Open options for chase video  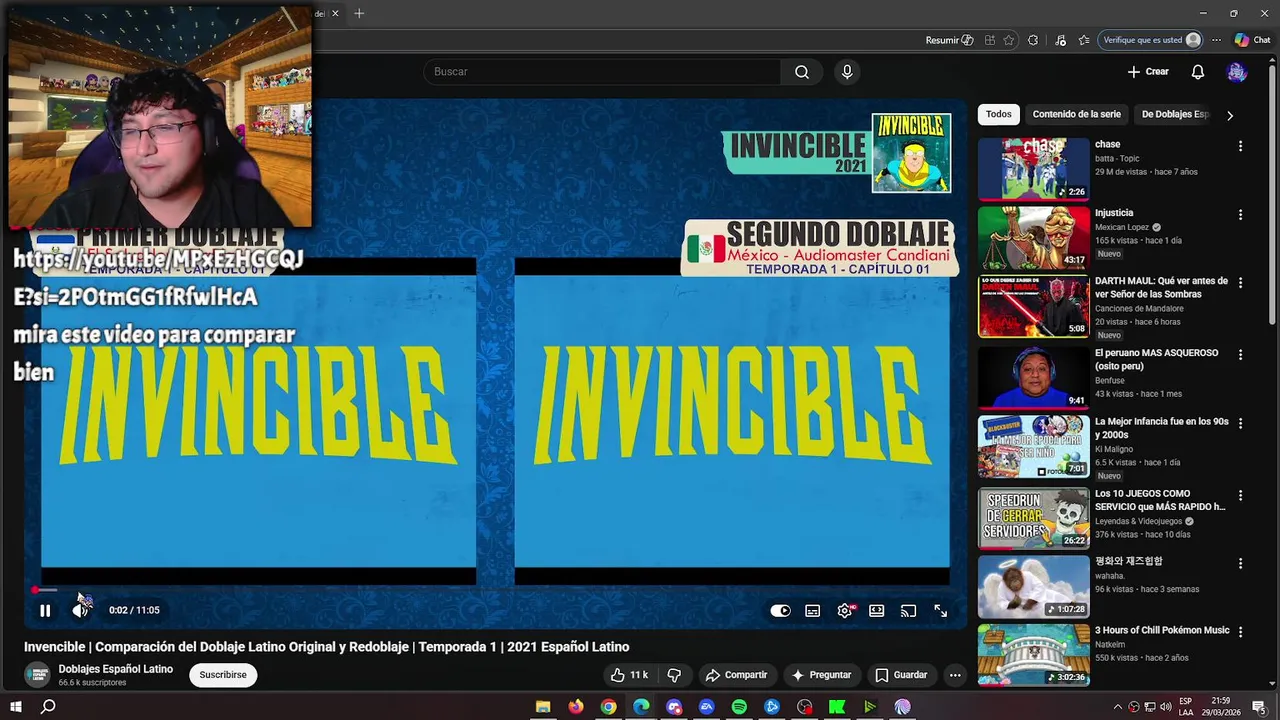1240,146
